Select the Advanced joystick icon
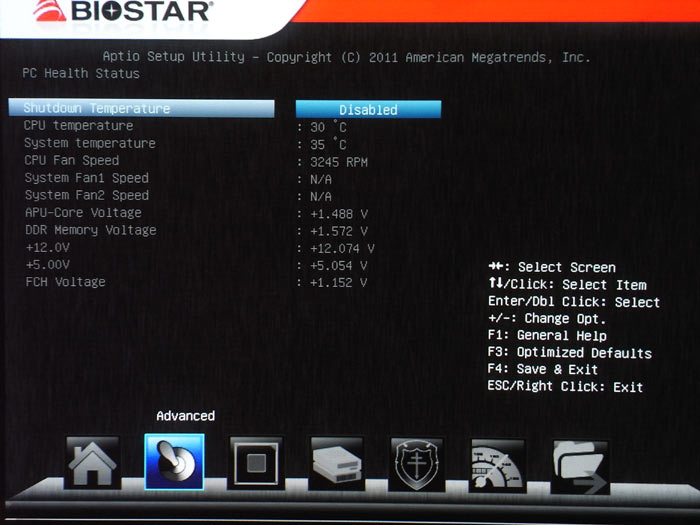This screenshot has width=700, height=525. tap(175, 462)
